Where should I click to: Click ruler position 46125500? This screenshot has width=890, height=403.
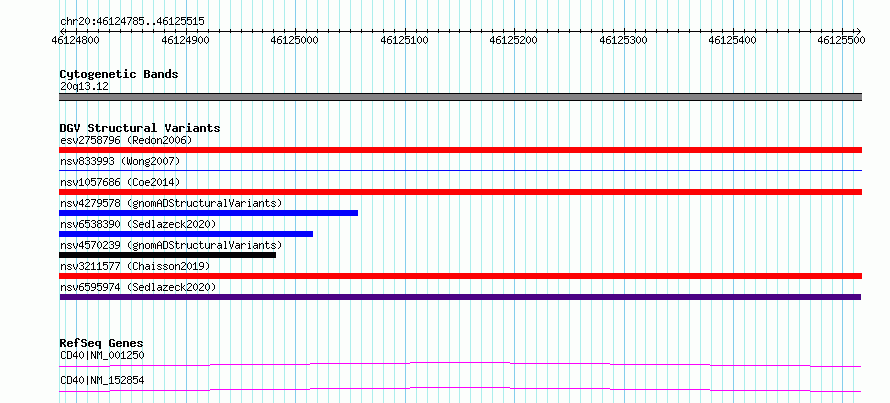[842, 40]
